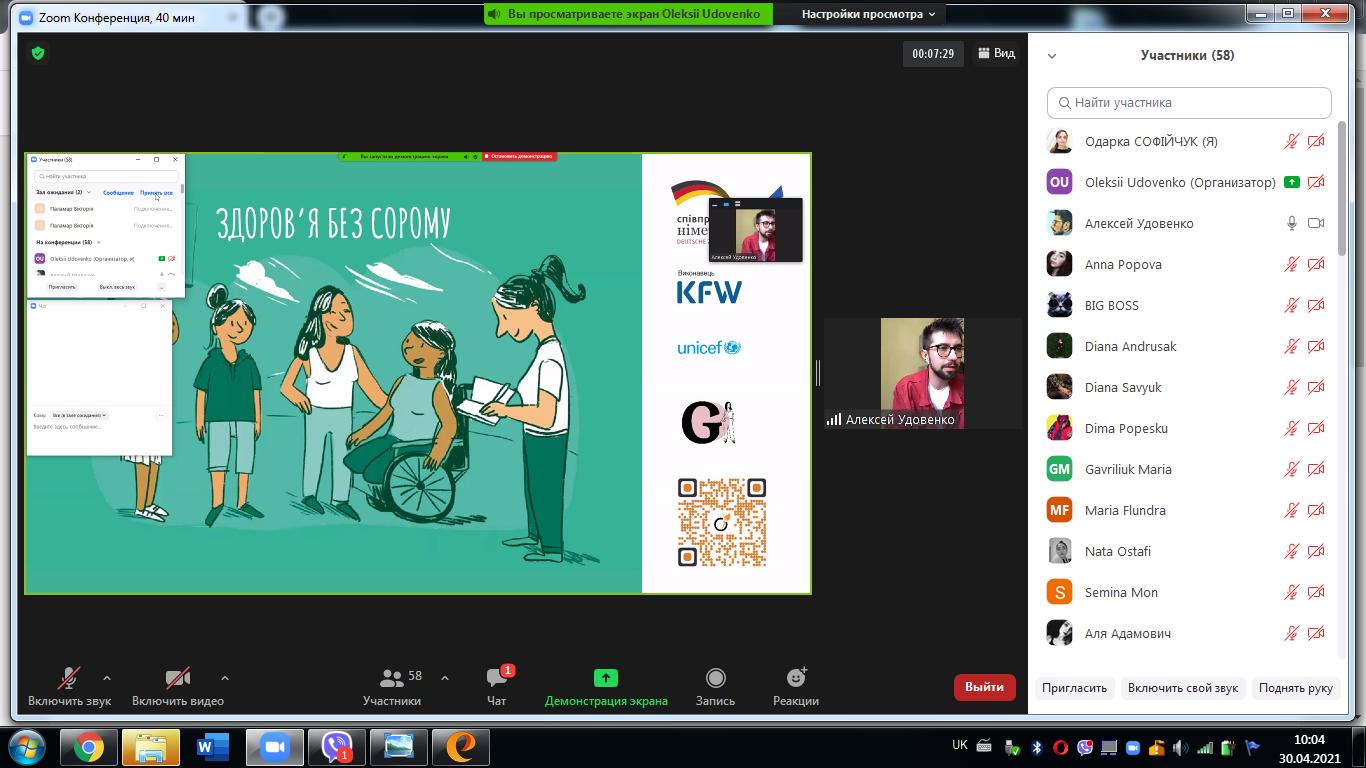Click the Запись record button
This screenshot has width=1366, height=768.
pyautogui.click(x=715, y=686)
